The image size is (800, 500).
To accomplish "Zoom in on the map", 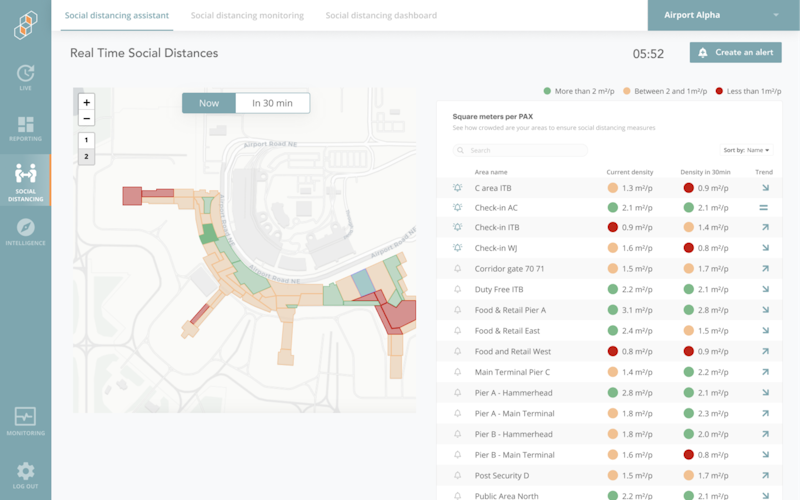I will coord(87,102).
